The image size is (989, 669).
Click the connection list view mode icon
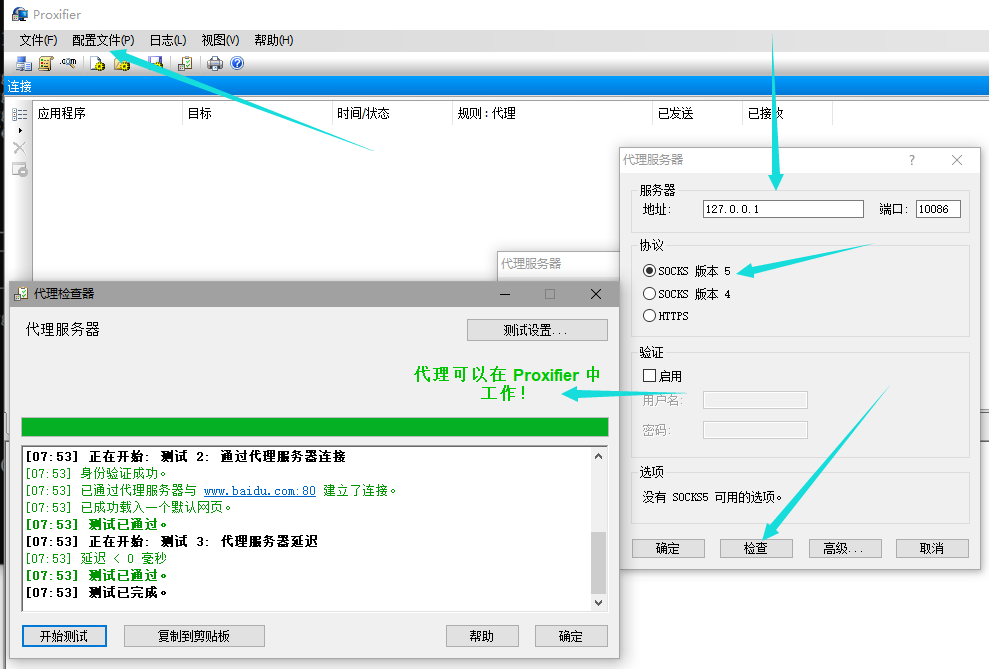[x=20, y=114]
